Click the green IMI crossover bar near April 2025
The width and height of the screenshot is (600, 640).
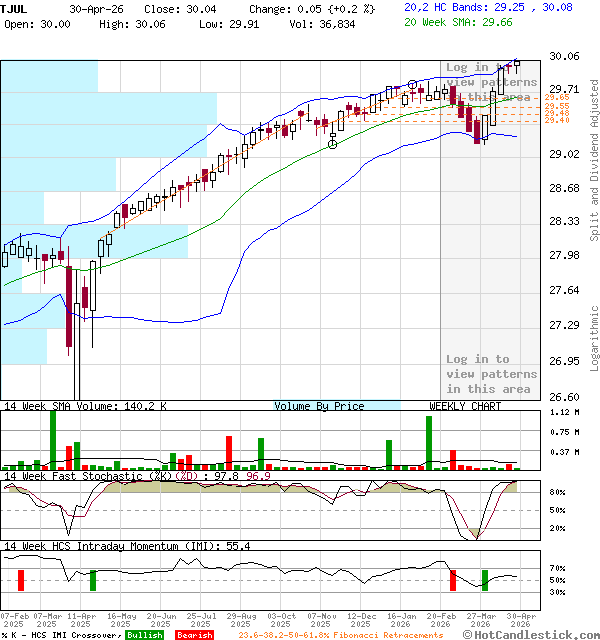click(x=93, y=580)
